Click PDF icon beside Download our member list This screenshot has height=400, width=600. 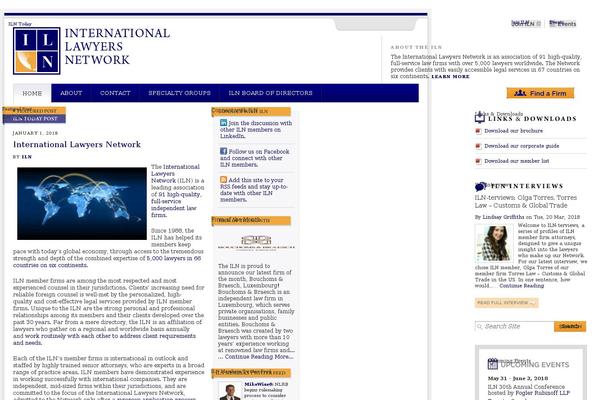[x=478, y=161]
